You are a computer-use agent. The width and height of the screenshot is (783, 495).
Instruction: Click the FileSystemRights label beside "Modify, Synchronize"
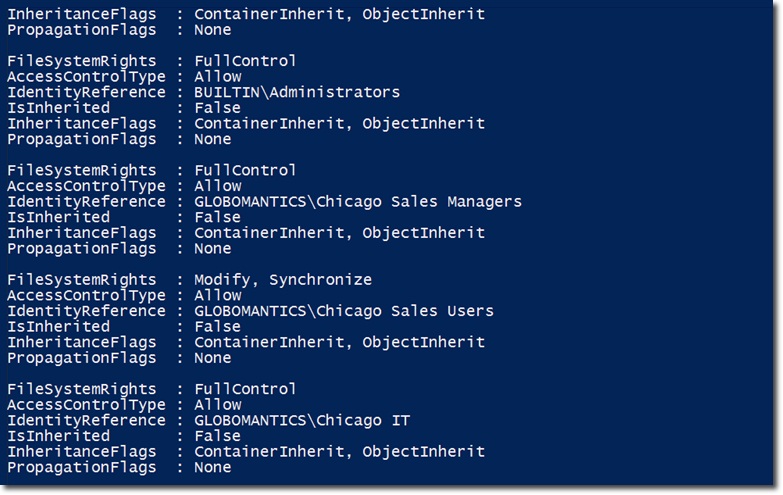82,280
